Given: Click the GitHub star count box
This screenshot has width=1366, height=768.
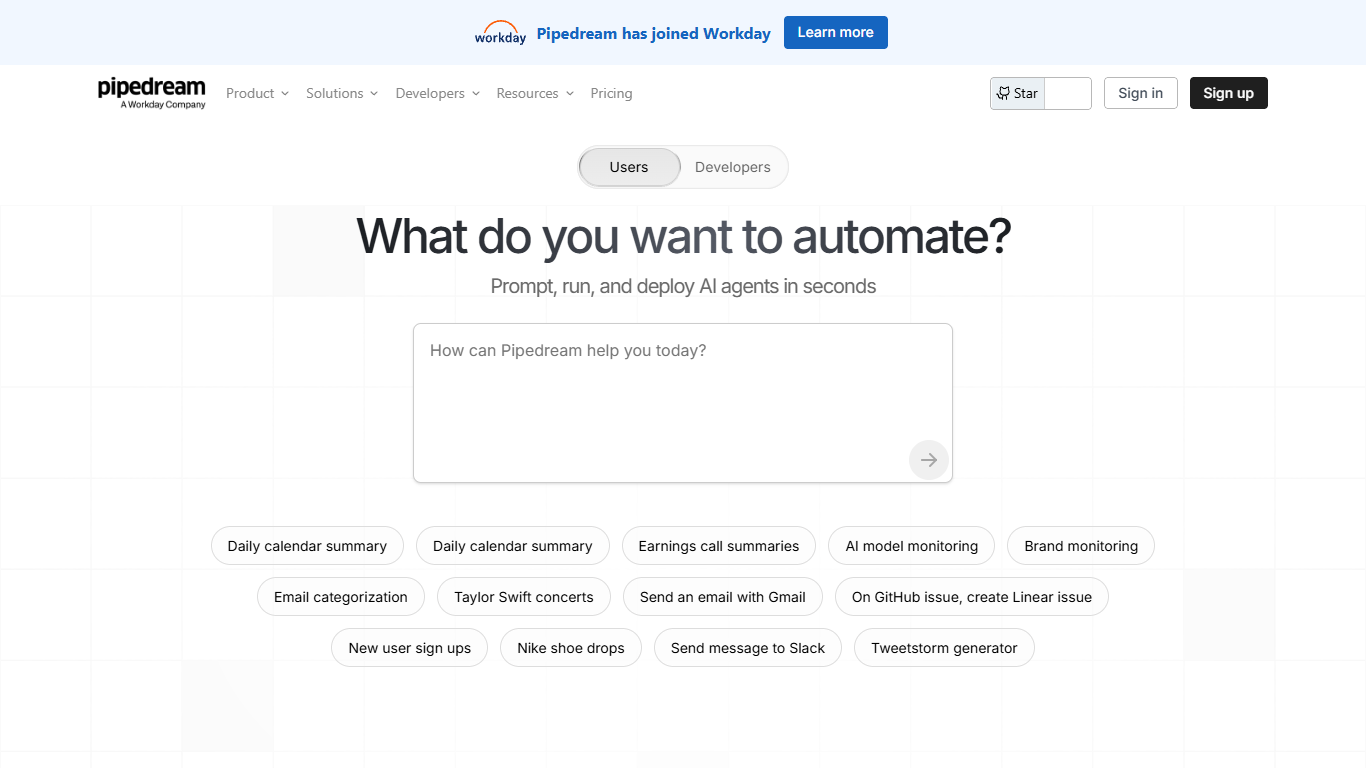Looking at the screenshot, I should (1068, 93).
